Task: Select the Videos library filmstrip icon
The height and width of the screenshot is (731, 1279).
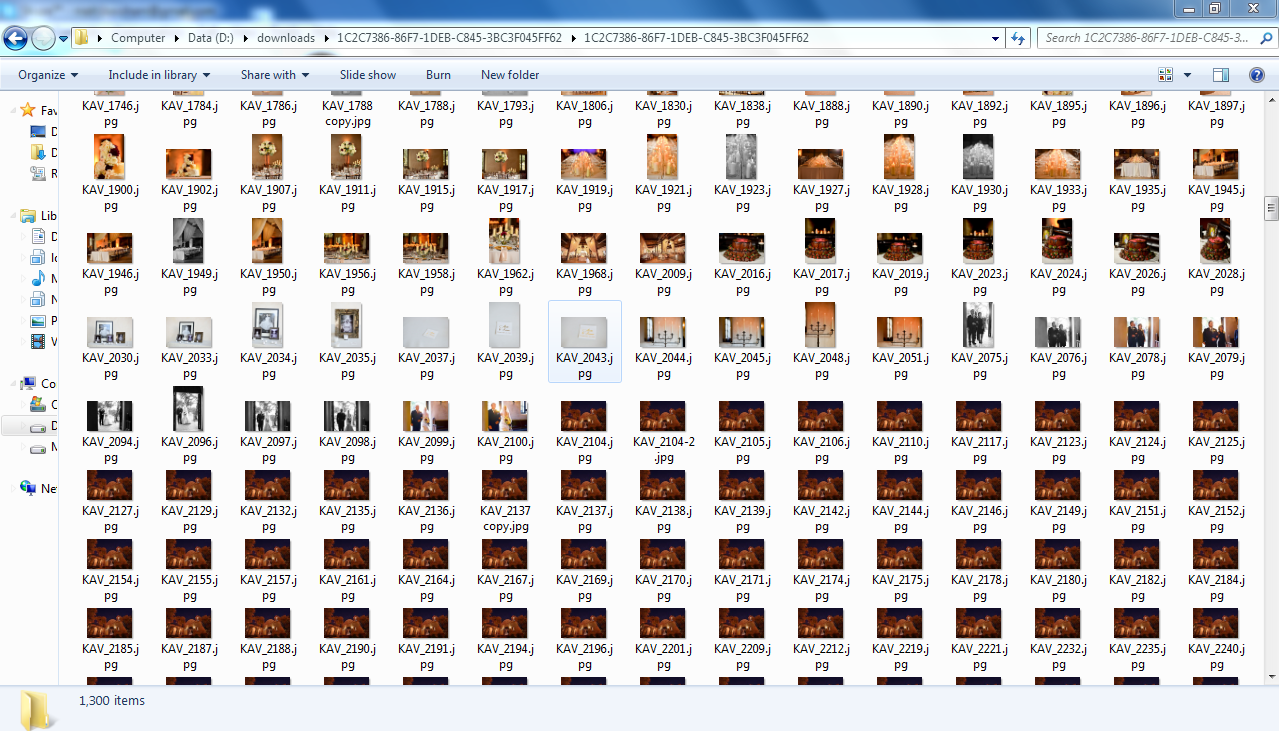Action: [x=38, y=342]
